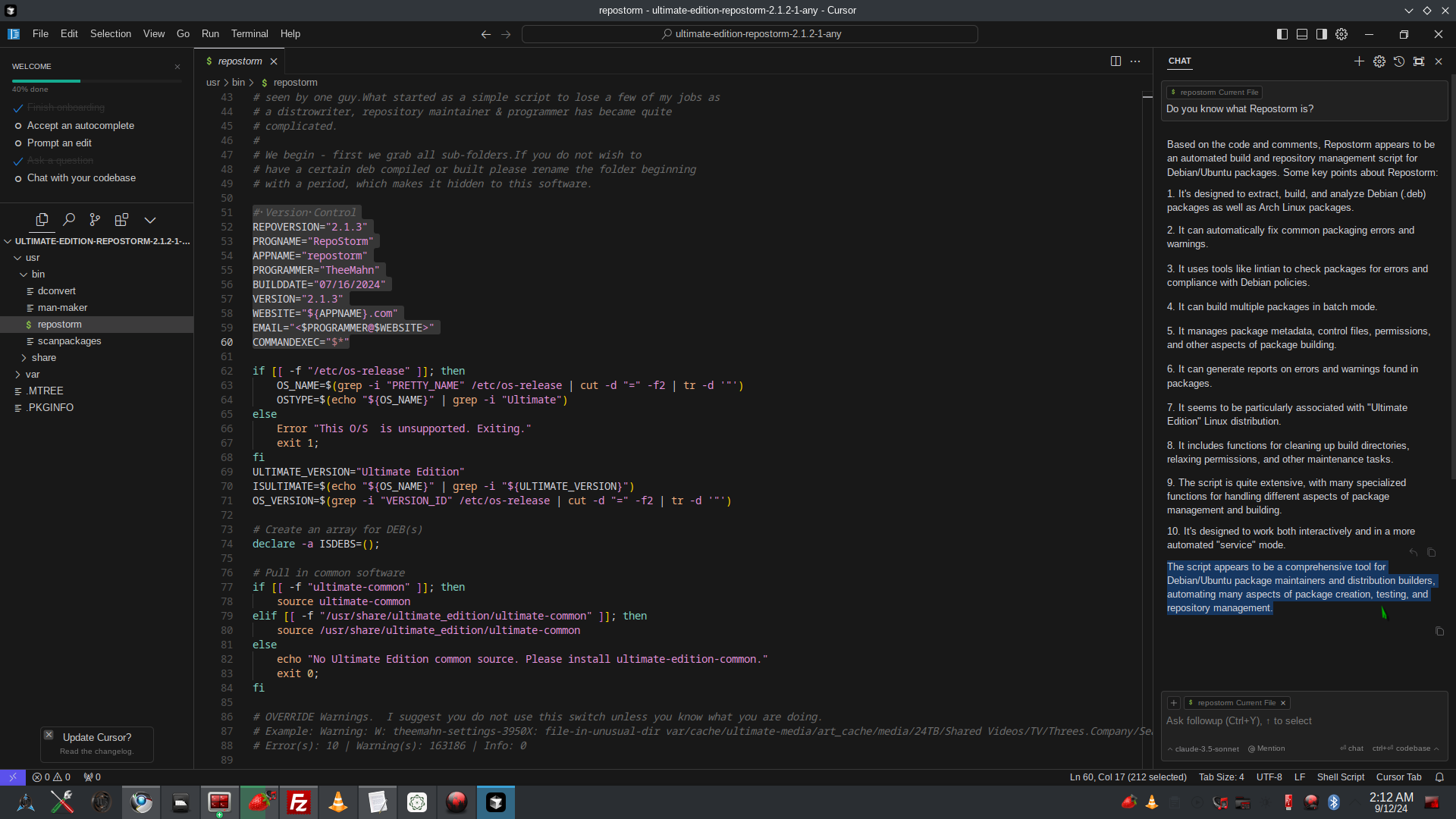1456x819 pixels.
Task: Open the Source Control view icon
Action: (95, 220)
